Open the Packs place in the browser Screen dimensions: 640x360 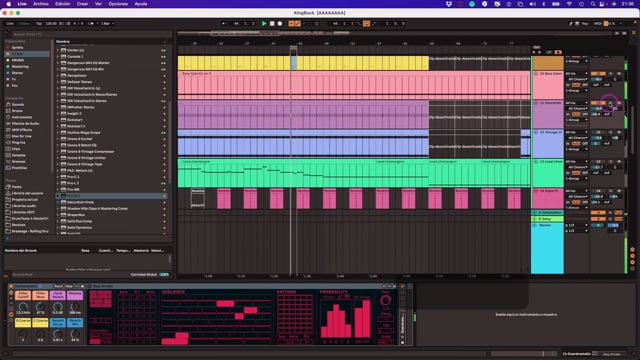tap(17, 187)
